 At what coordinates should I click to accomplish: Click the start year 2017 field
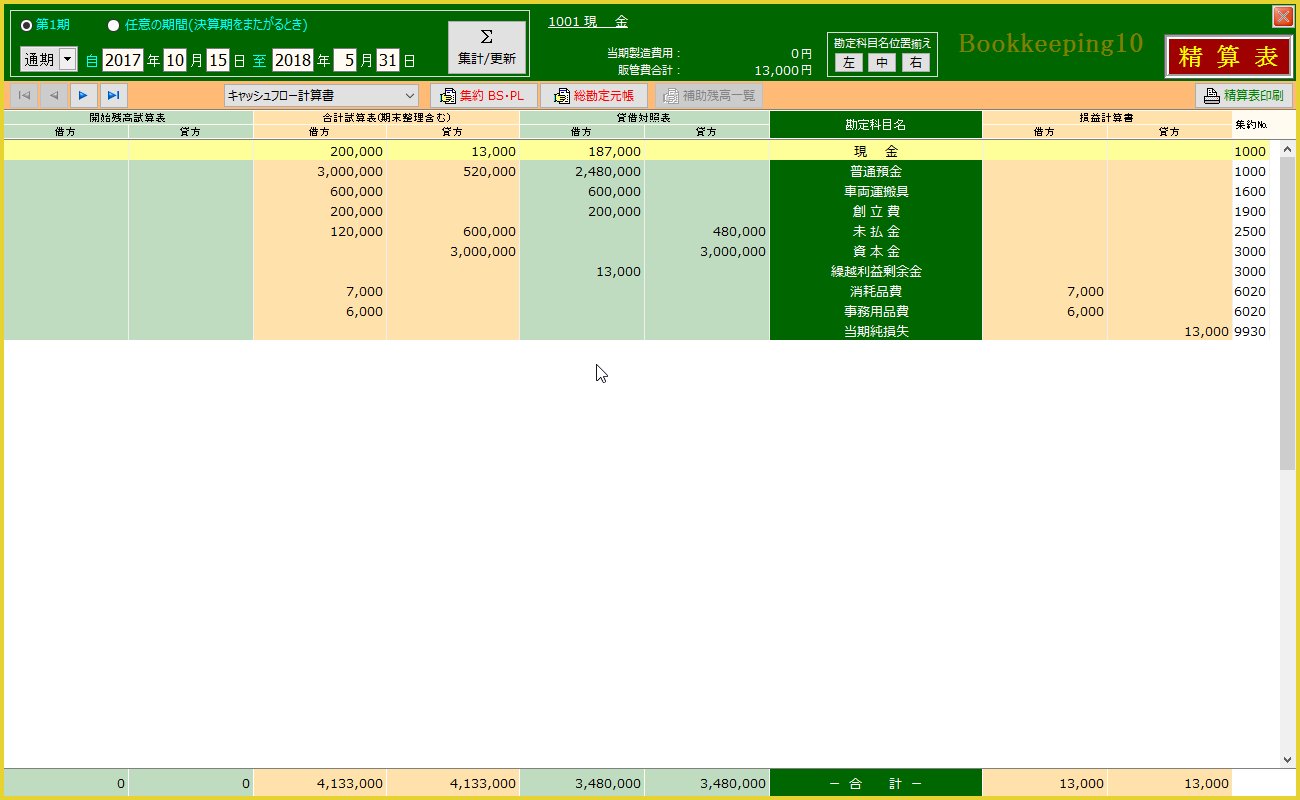(x=123, y=60)
